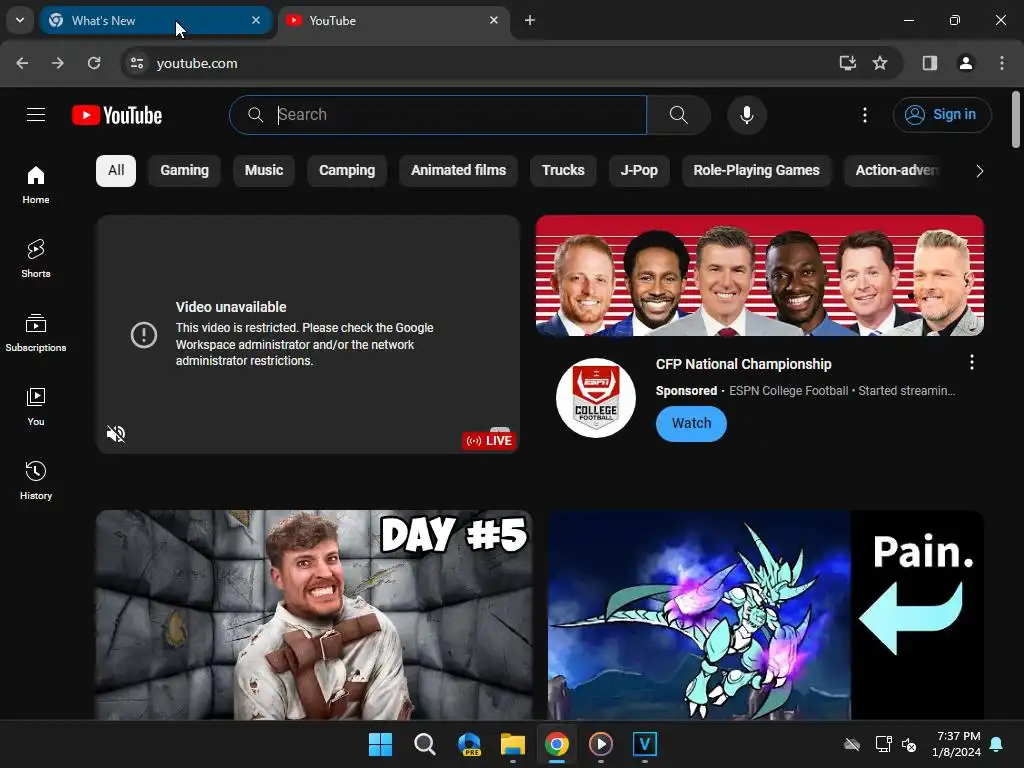
Task: Toggle YouTube guide hamburger menu
Action: 36,115
